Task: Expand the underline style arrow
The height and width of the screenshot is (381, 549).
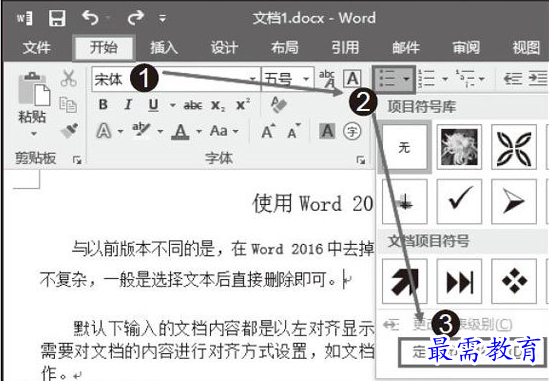Action: pos(172,105)
